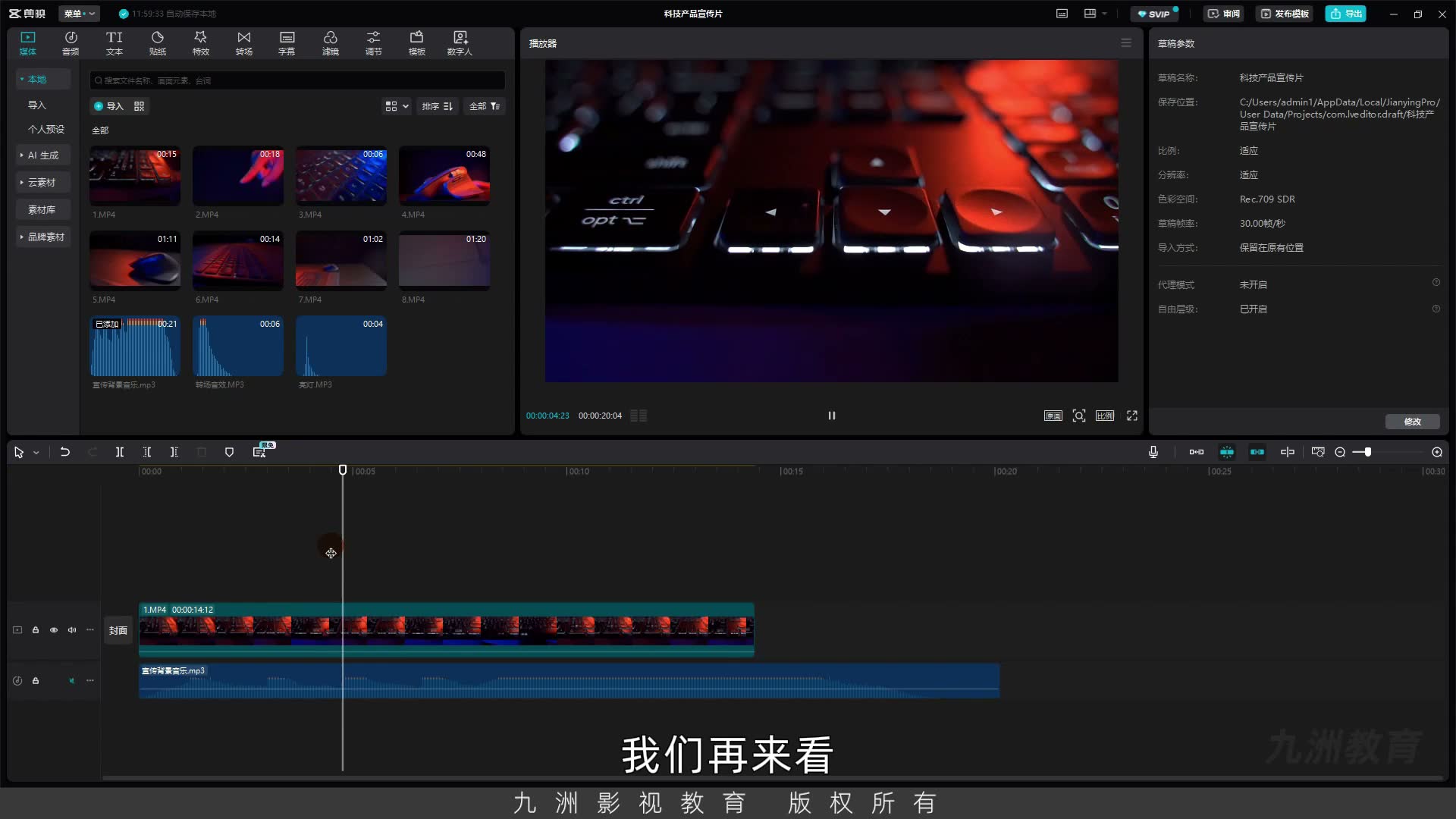Open the player panel menu

1126,43
